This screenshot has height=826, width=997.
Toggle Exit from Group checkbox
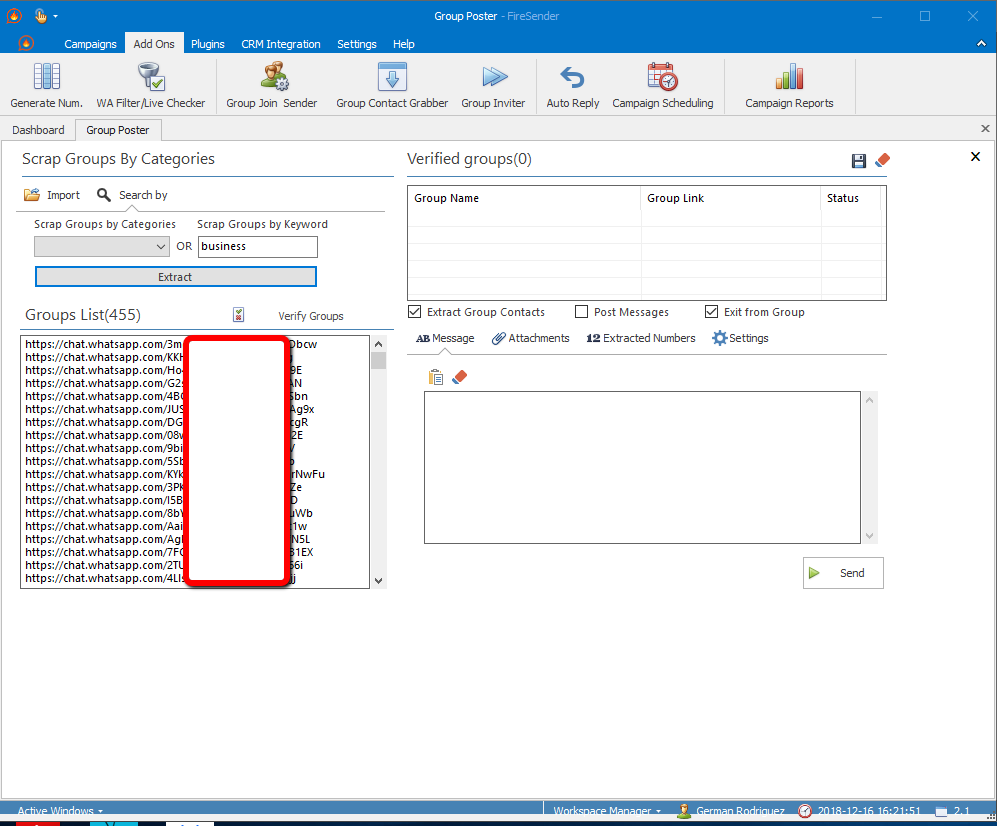pyautogui.click(x=712, y=312)
